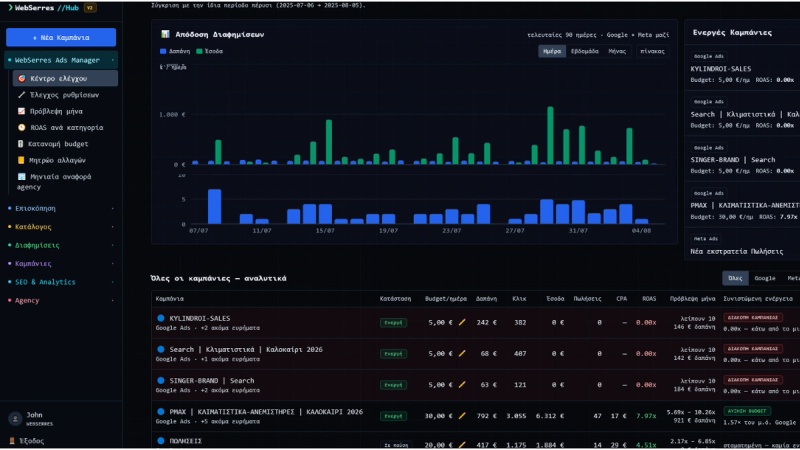Open KYLINDROI-SALES card in Ενεργές Καμπάνιες
This screenshot has height=450, width=800.
pyautogui.click(x=742, y=68)
